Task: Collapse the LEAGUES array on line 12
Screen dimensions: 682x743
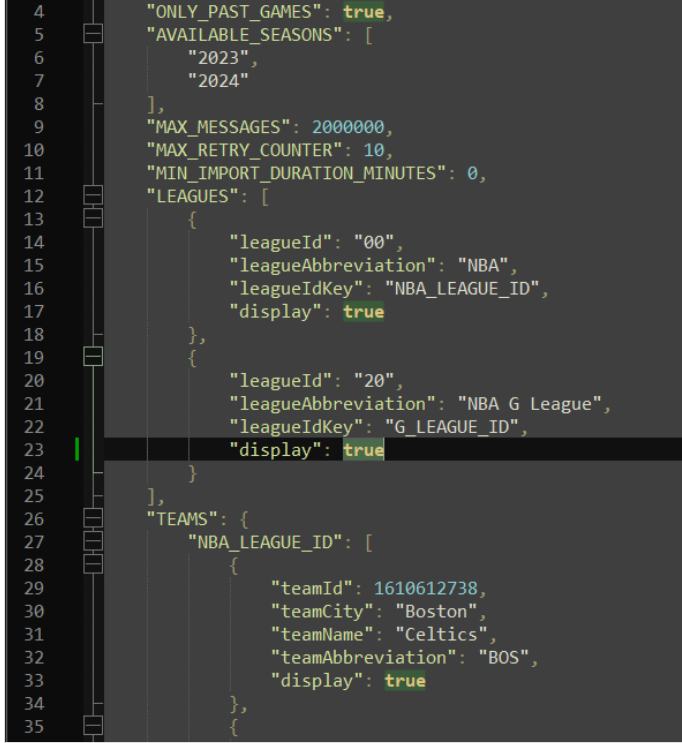Action: pyautogui.click(x=93, y=195)
